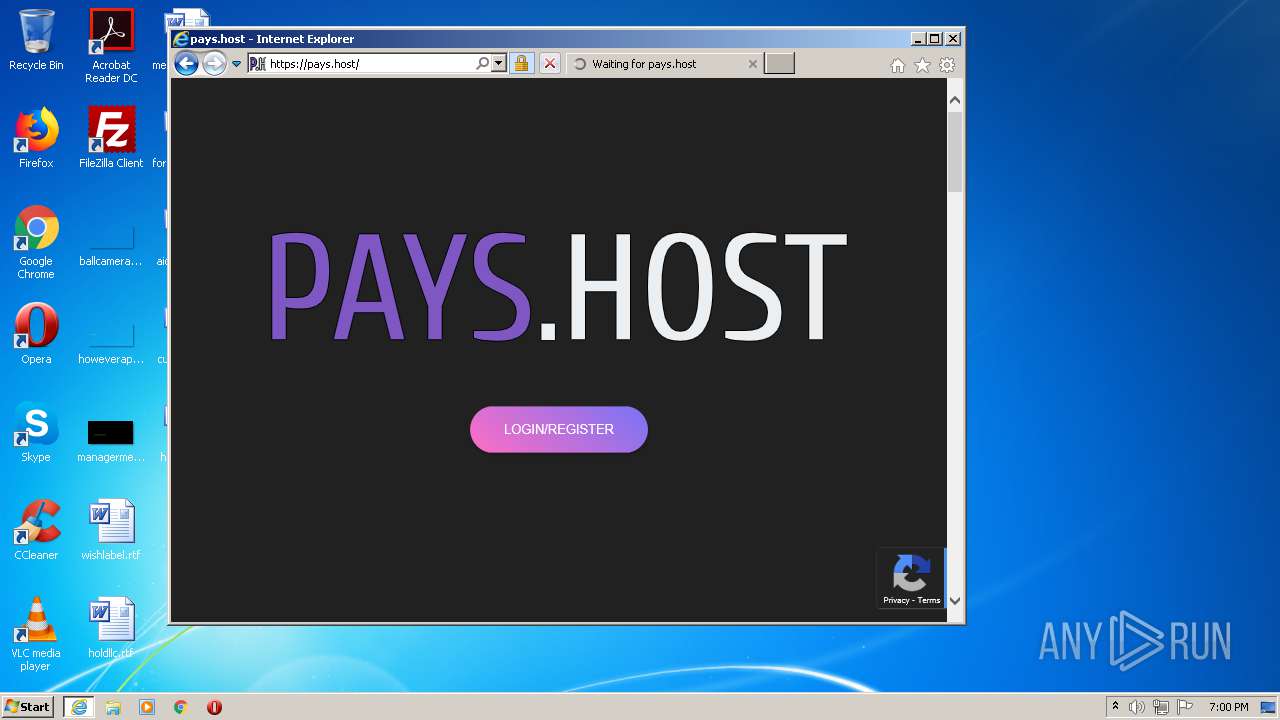Minimize the Internet Explorer window
The width and height of the screenshot is (1280, 720).
918,39
